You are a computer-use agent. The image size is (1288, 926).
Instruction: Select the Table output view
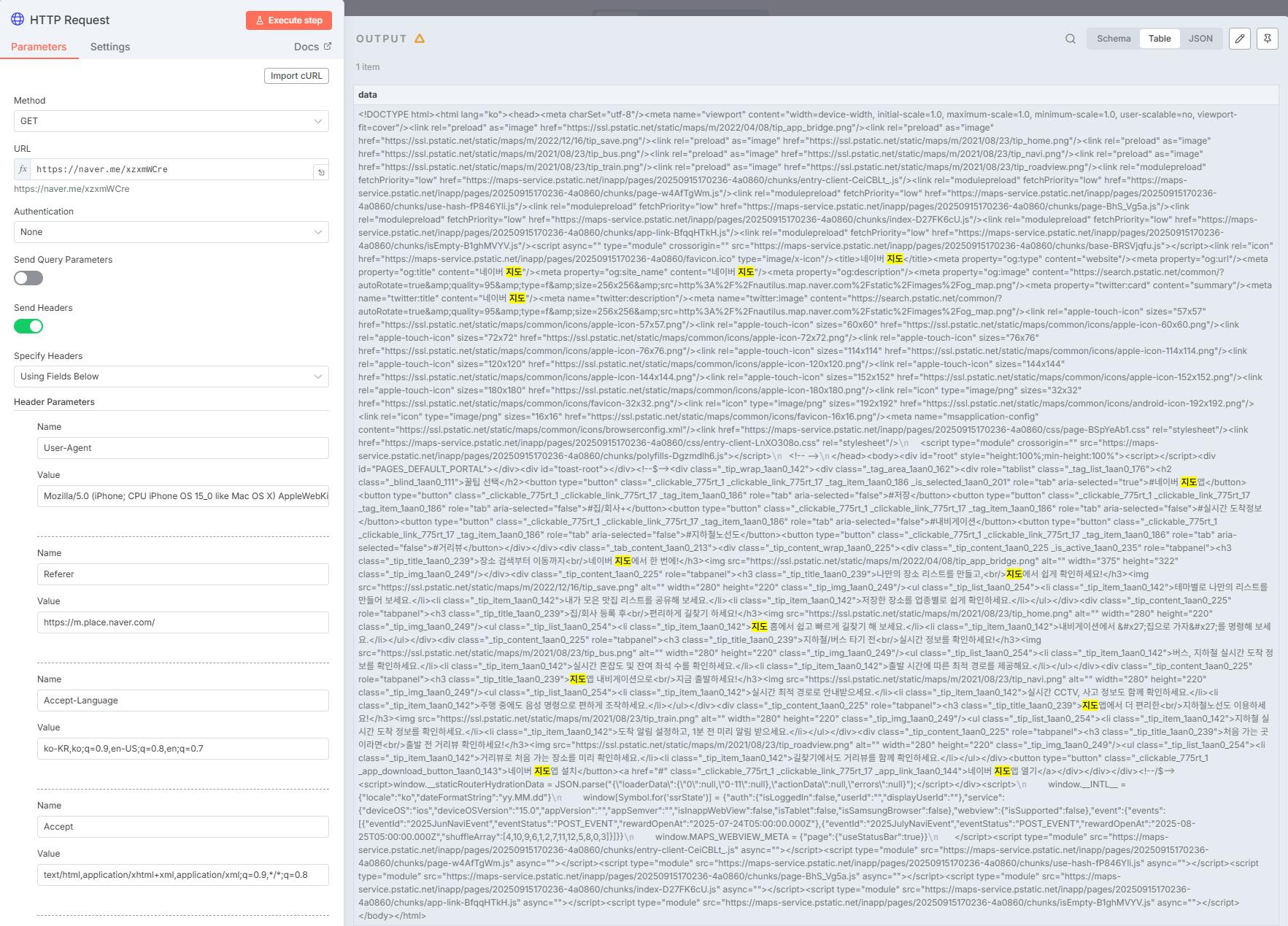(1160, 39)
